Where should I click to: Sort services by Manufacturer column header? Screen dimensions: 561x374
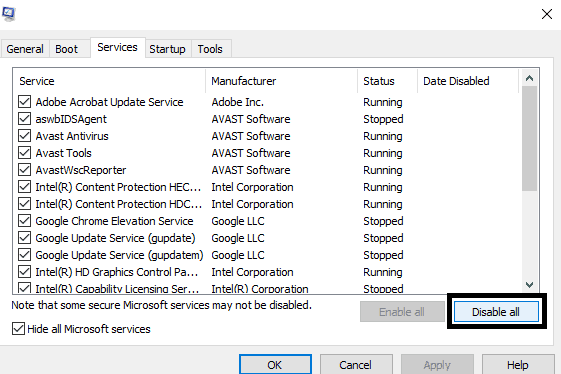(281, 81)
